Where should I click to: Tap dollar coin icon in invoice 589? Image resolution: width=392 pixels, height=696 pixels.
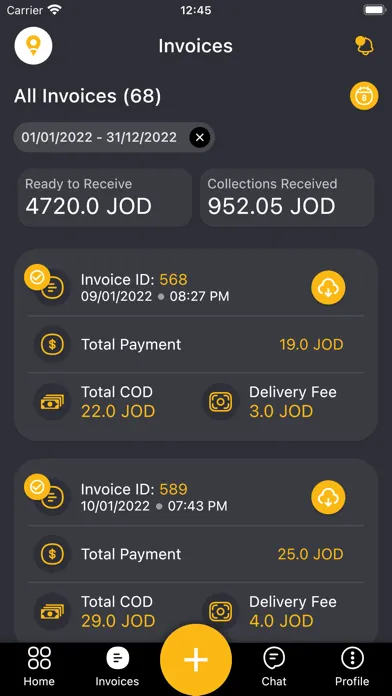point(52,554)
